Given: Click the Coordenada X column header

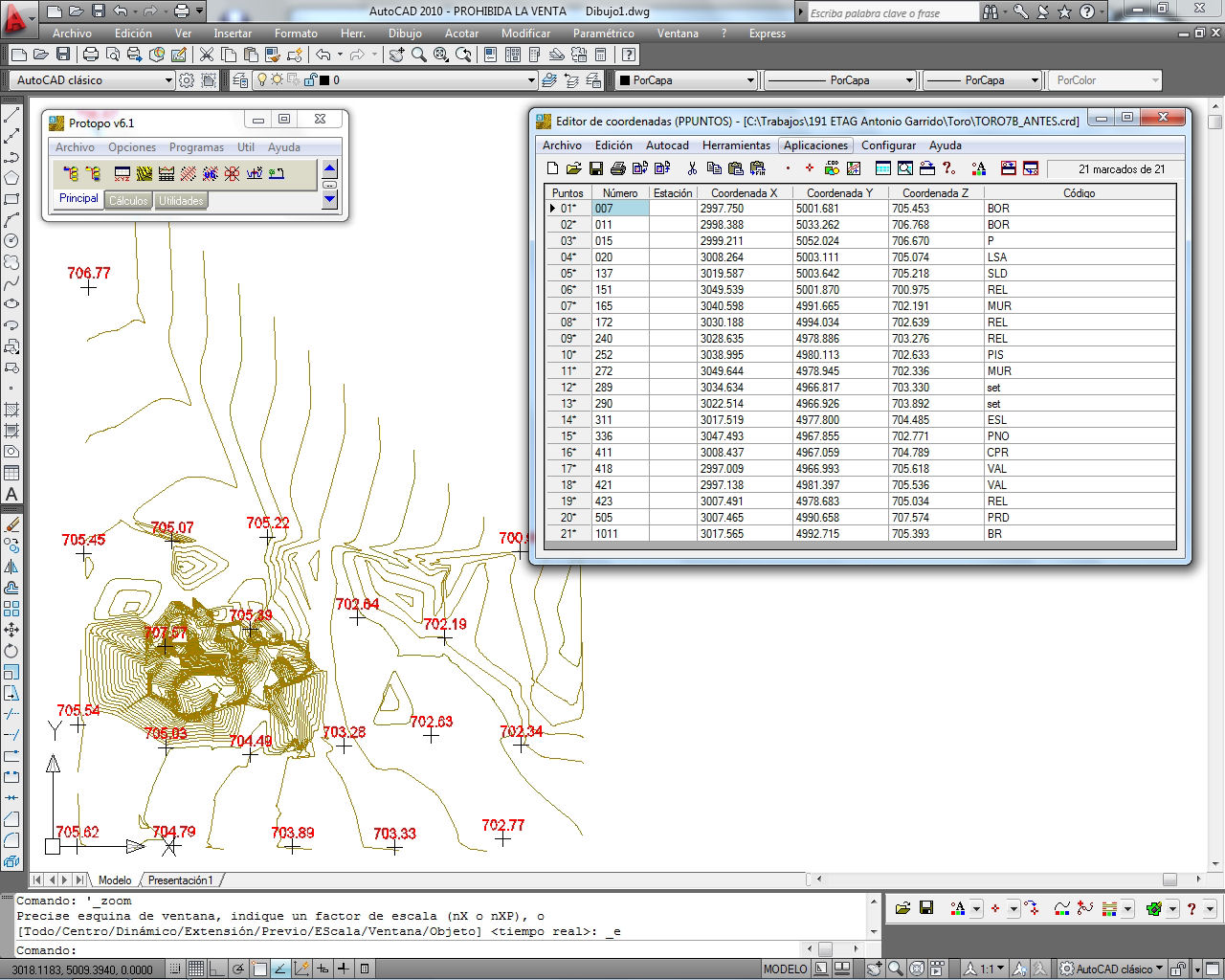Looking at the screenshot, I should tap(745, 193).
